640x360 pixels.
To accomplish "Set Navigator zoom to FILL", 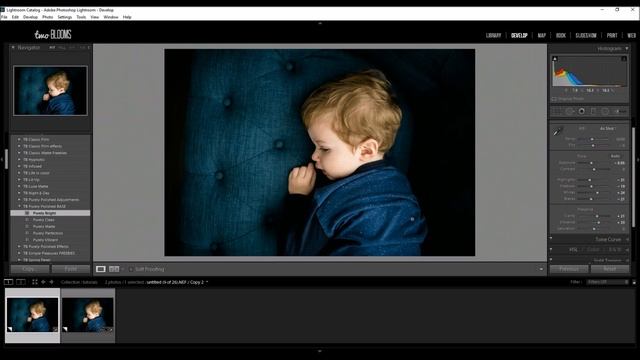I will [62, 48].
